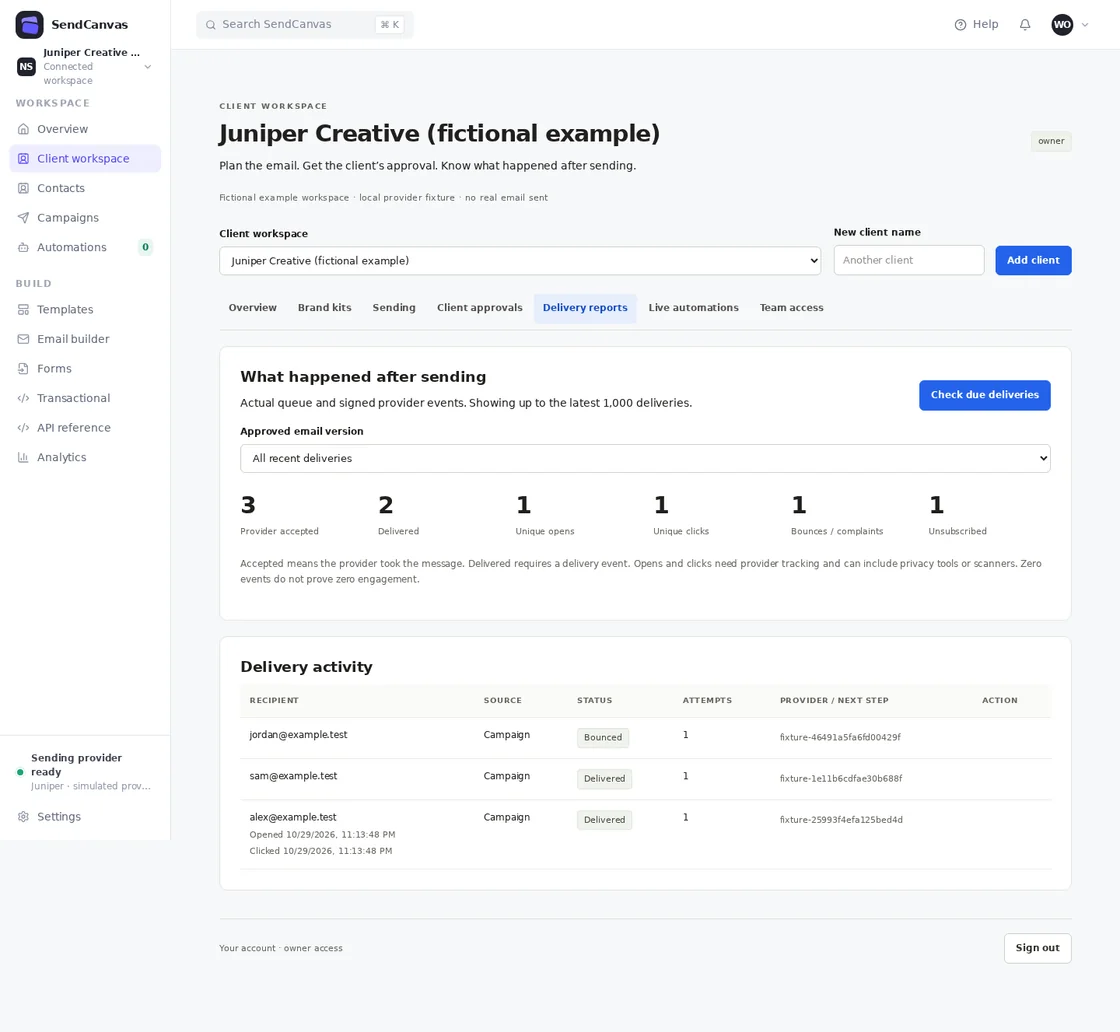Expand the connected workspace switcher chevron
This screenshot has width=1120, height=1032.
point(148,67)
